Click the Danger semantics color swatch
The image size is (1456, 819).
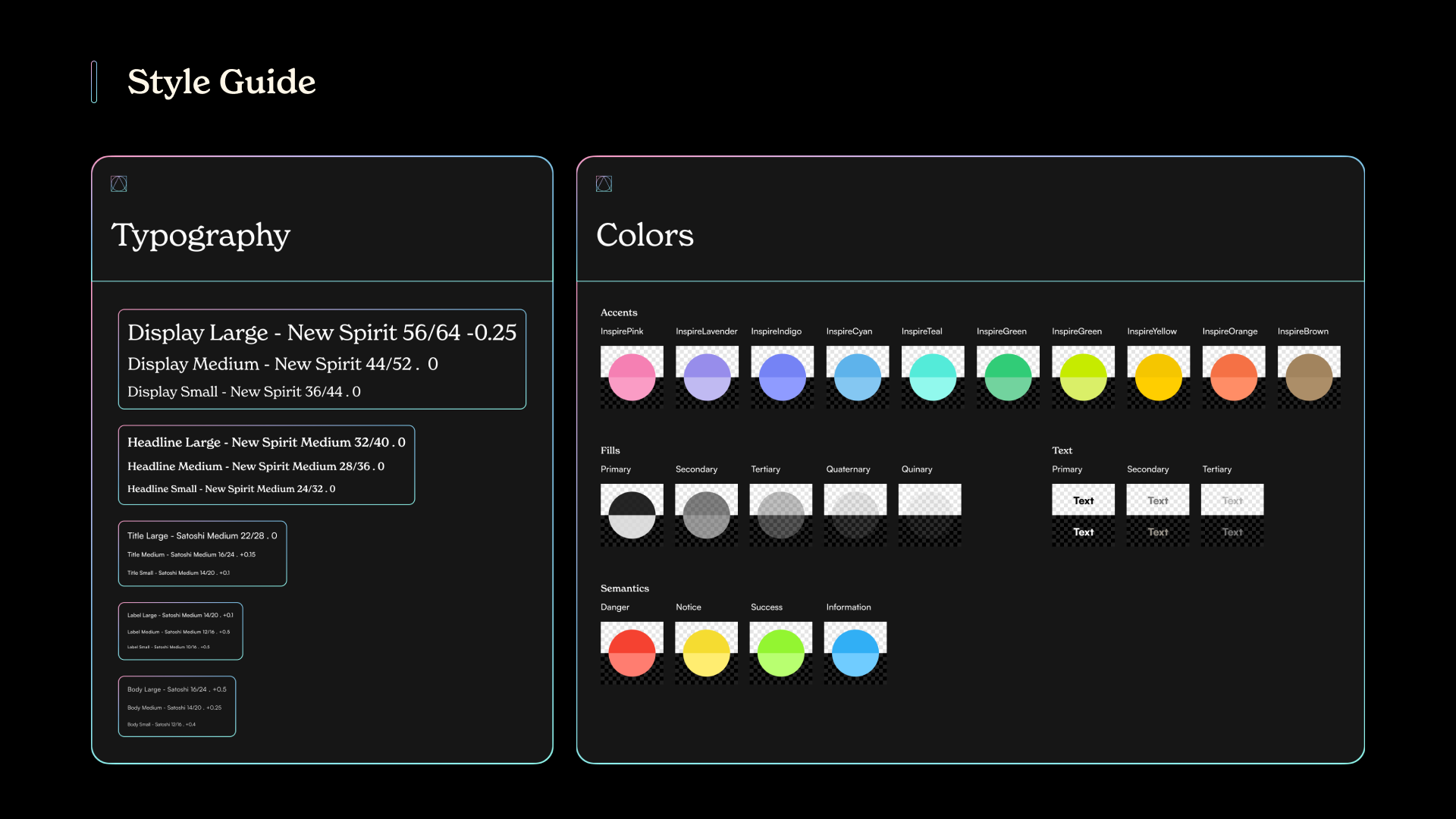(x=632, y=649)
